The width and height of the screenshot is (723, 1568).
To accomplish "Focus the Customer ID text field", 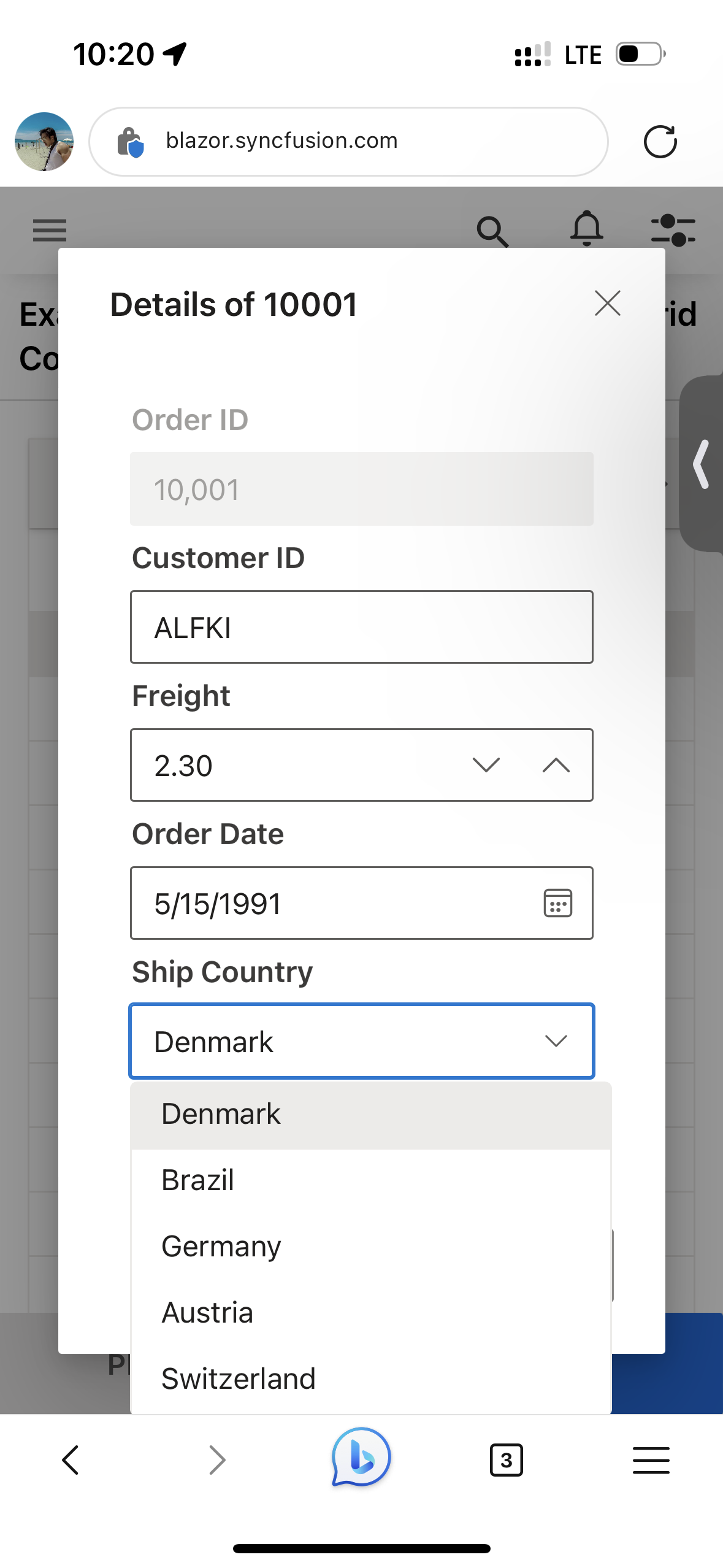I will point(361,627).
